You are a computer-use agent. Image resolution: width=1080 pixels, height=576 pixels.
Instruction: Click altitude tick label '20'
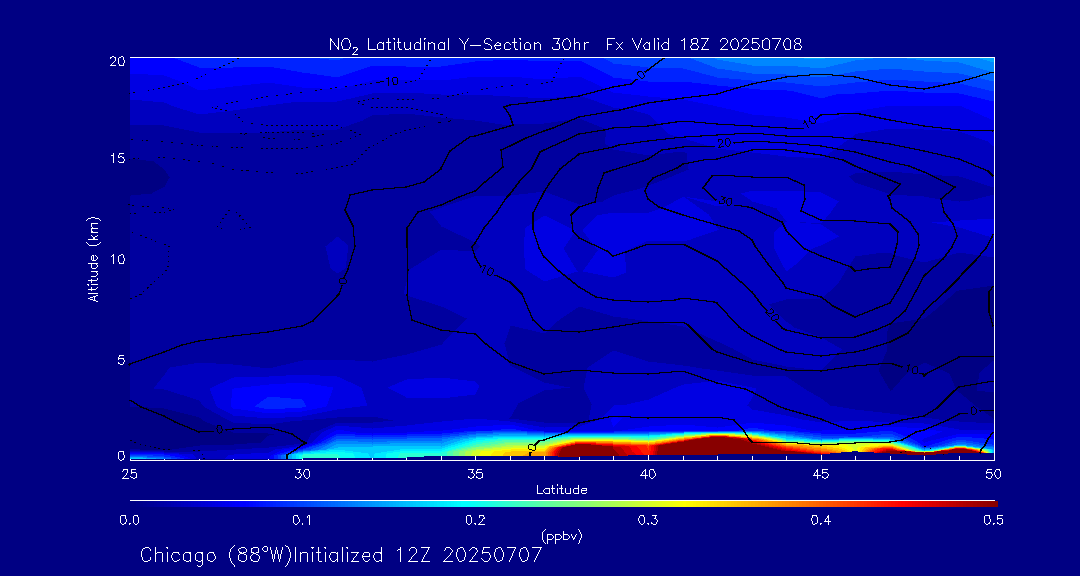tap(118, 61)
